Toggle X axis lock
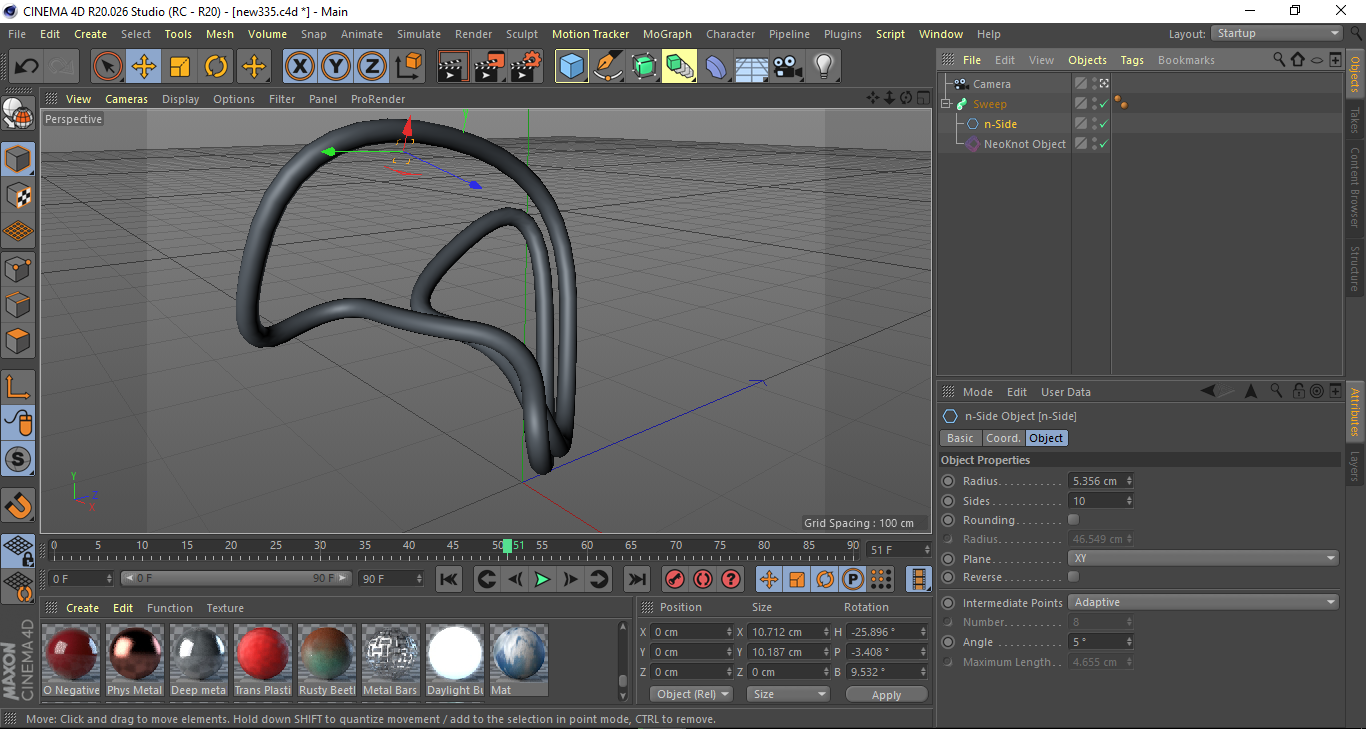 [x=299, y=67]
